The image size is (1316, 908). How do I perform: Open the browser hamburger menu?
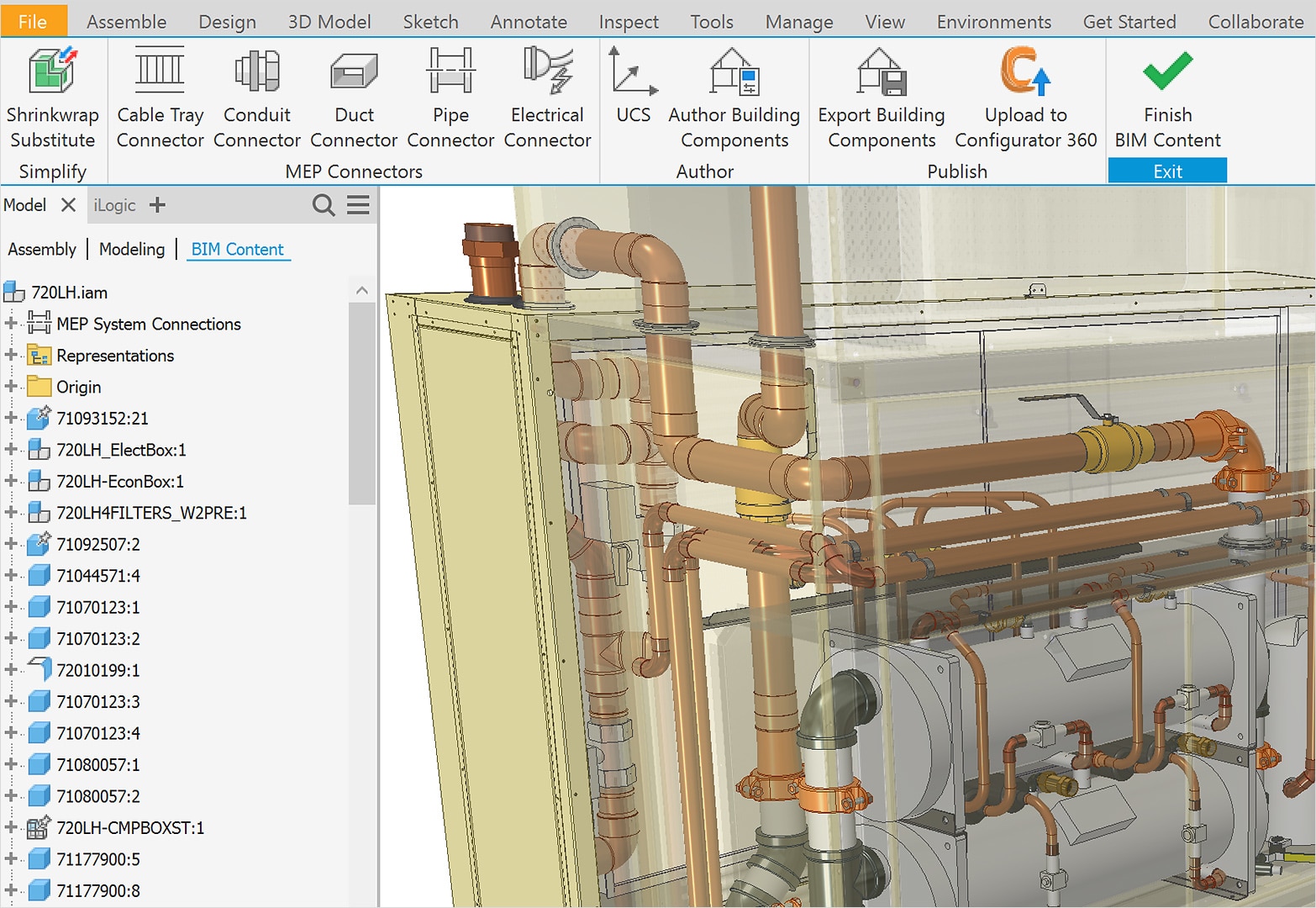pyautogui.click(x=359, y=205)
